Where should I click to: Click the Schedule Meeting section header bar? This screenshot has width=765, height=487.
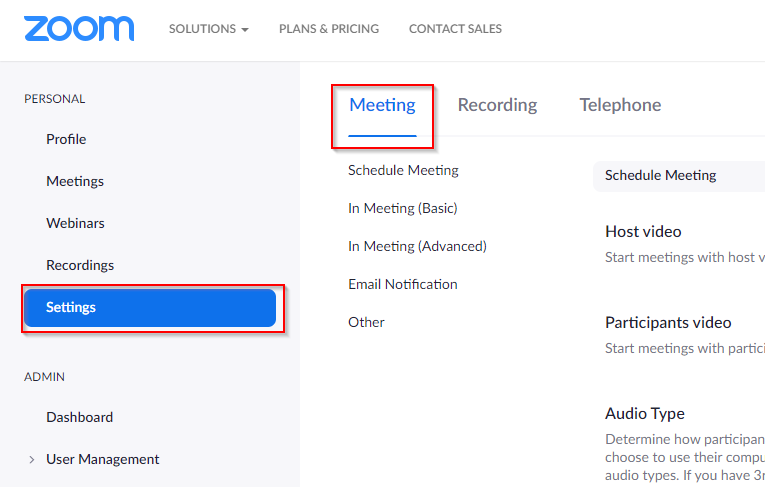pos(679,176)
